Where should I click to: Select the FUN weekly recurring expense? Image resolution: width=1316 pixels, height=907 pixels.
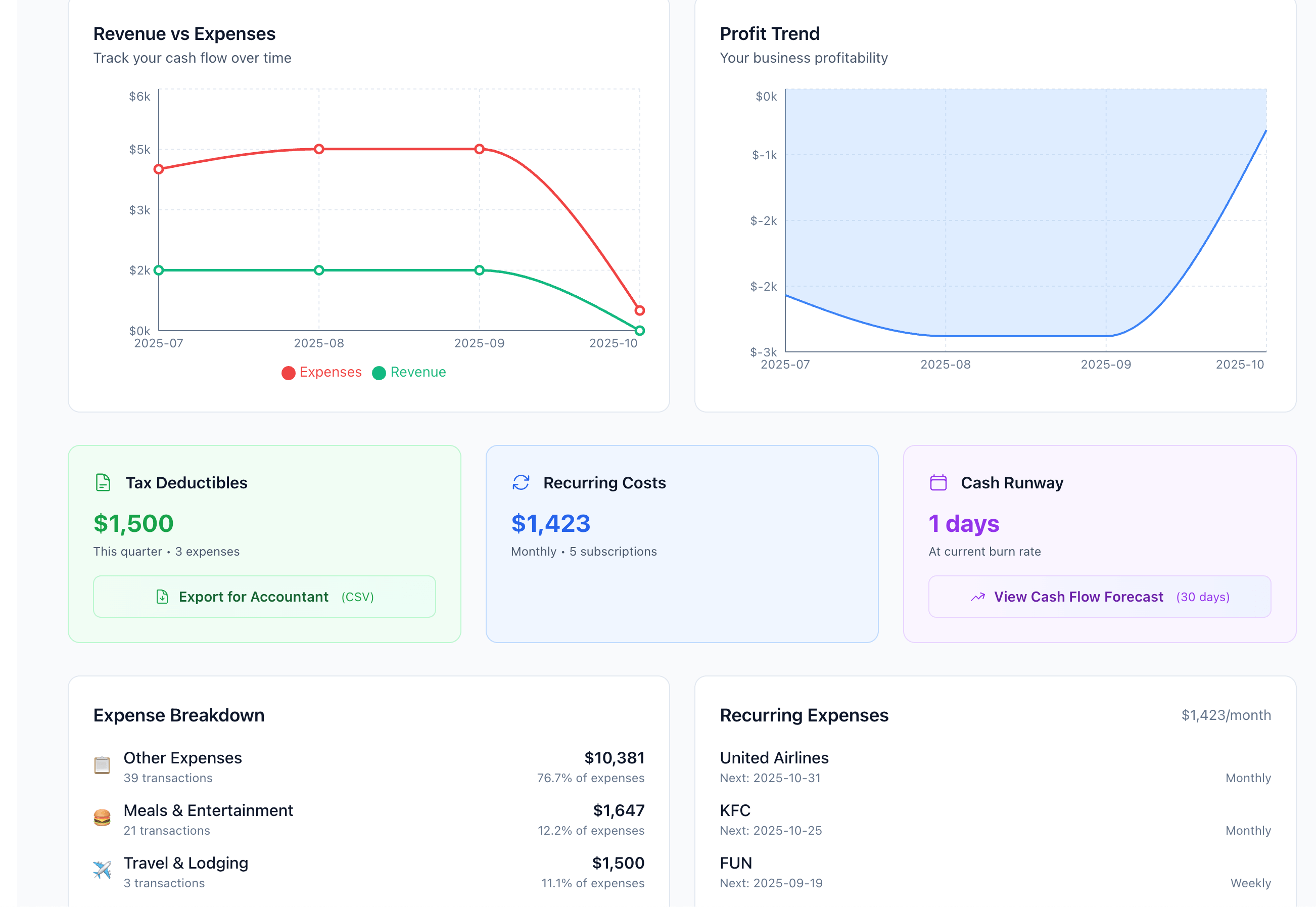735,863
